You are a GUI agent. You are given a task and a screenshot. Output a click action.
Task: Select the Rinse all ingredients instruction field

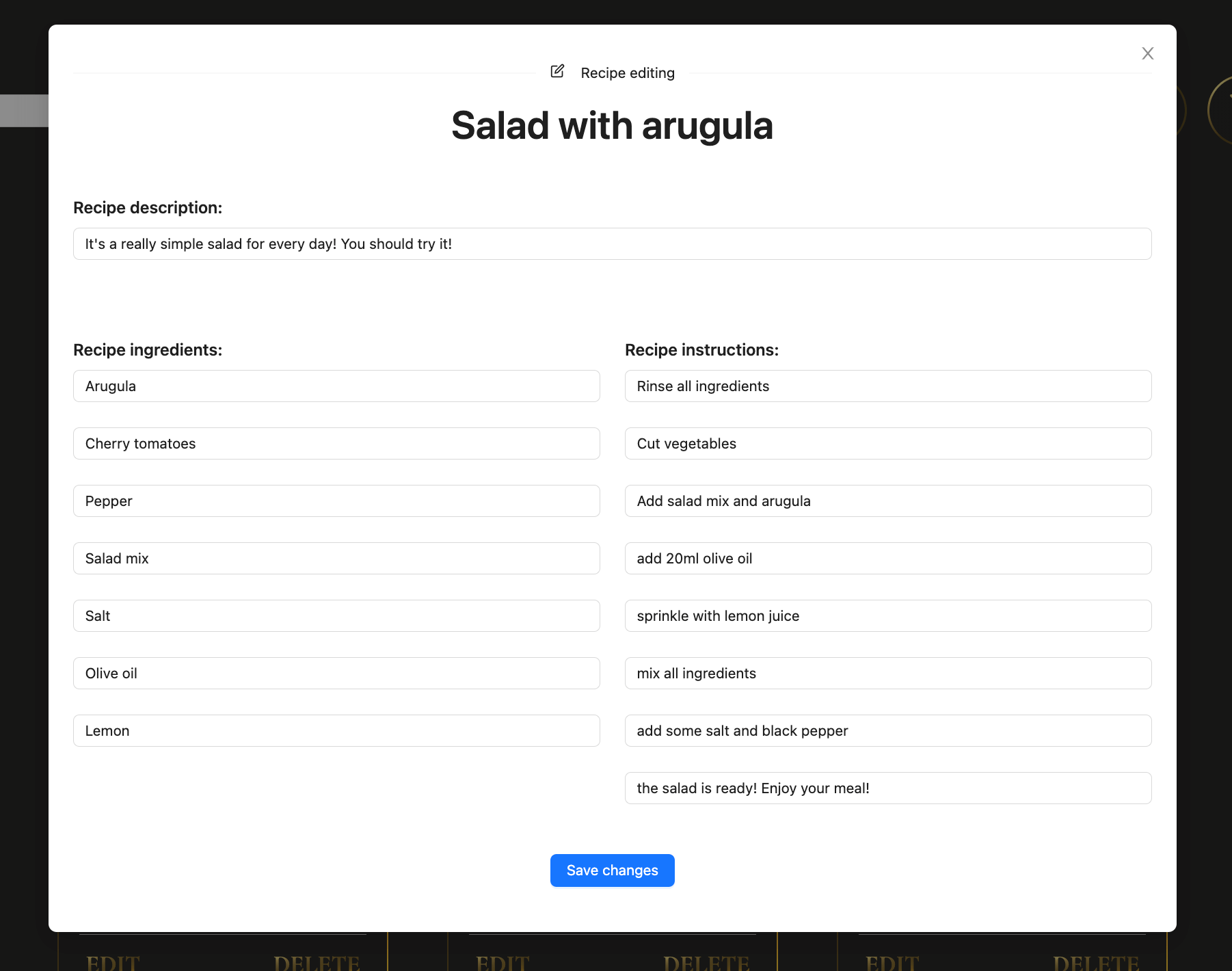(x=887, y=386)
